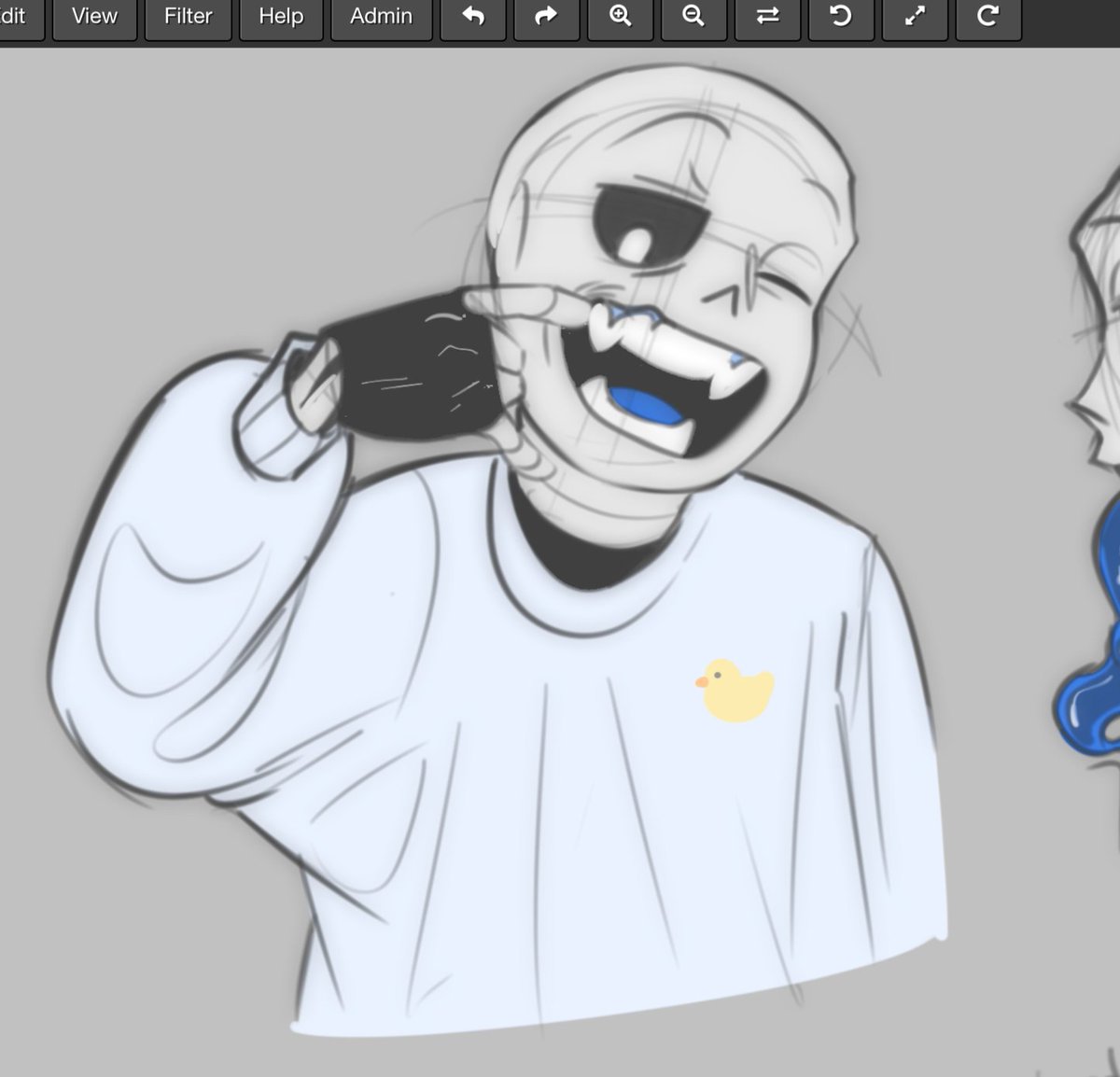The image size is (1120, 1077).
Task: Open the Filter menu
Action: pyautogui.click(x=188, y=18)
